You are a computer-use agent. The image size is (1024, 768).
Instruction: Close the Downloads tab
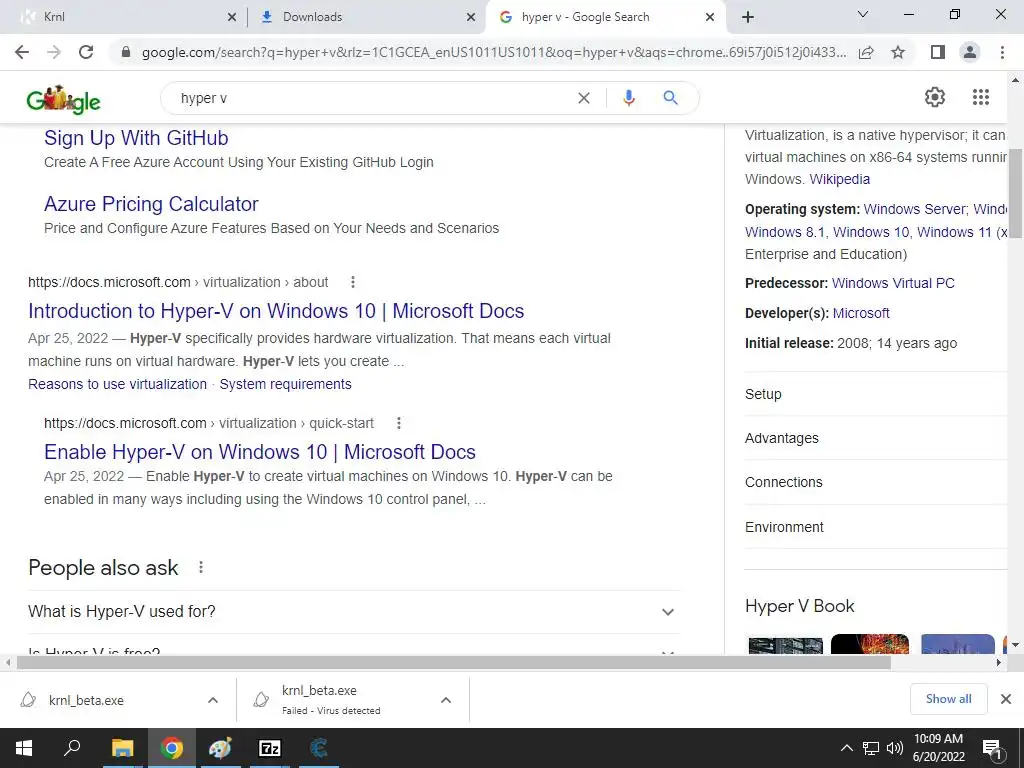tap(471, 17)
